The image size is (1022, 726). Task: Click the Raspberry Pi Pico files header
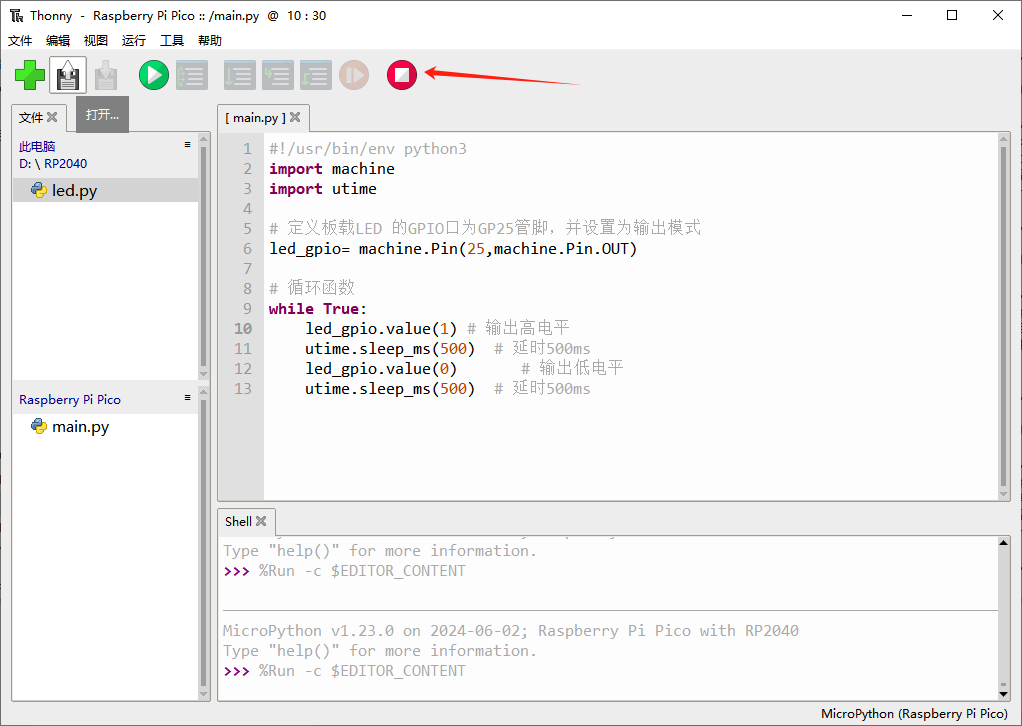pyautogui.click(x=70, y=399)
